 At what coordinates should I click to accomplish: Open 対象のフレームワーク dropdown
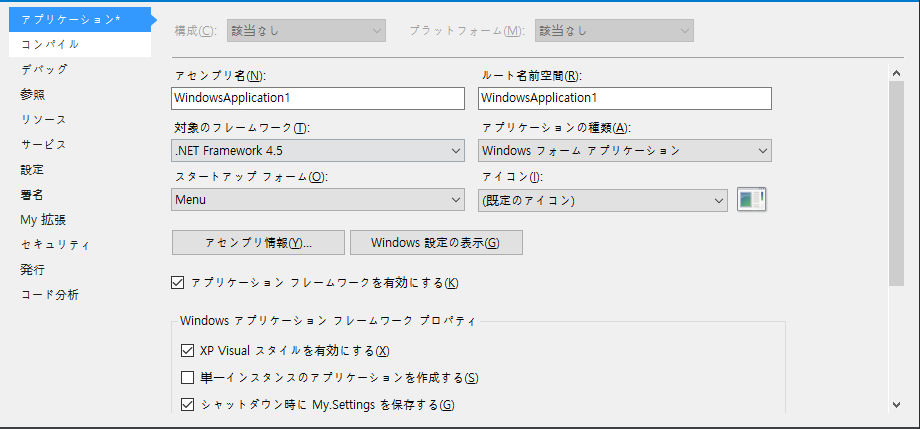(x=318, y=150)
